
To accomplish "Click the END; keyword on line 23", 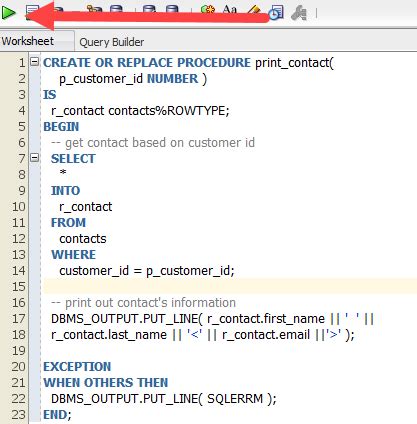I will (57, 415).
